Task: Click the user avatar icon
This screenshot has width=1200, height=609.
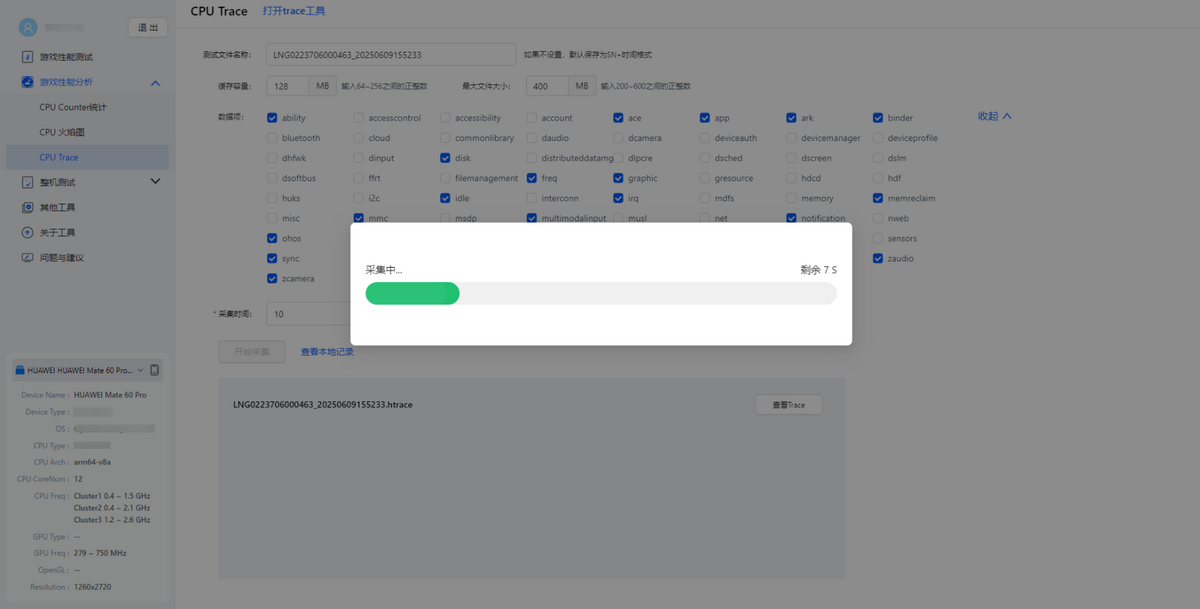Action: point(28,27)
